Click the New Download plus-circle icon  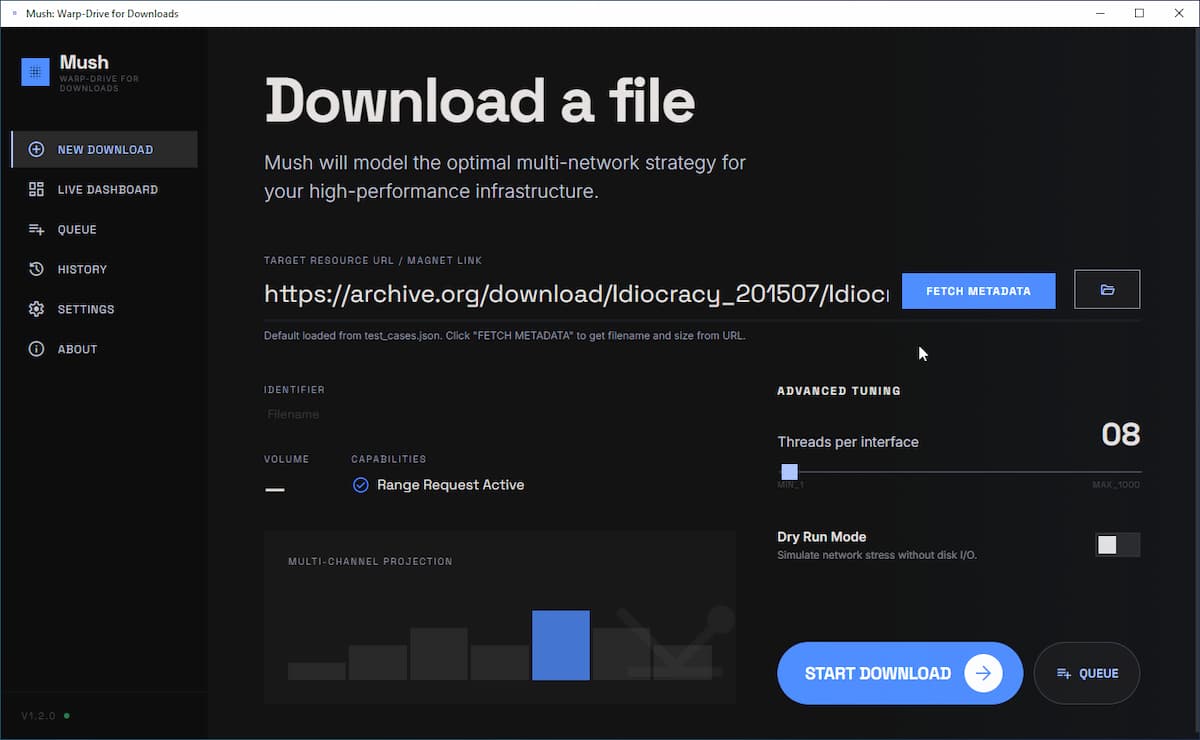coord(36,149)
